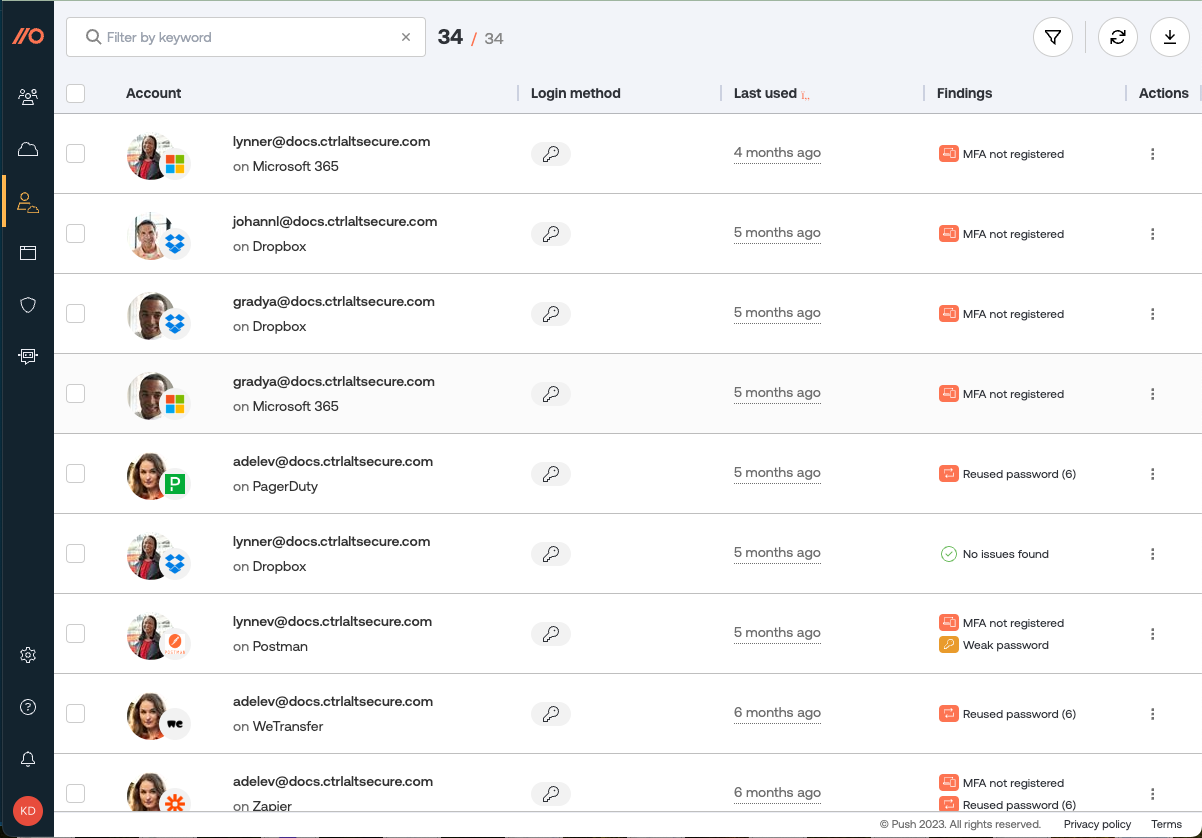The height and width of the screenshot is (838, 1202).
Task: Navigate to the browser extension section
Action: (28, 356)
